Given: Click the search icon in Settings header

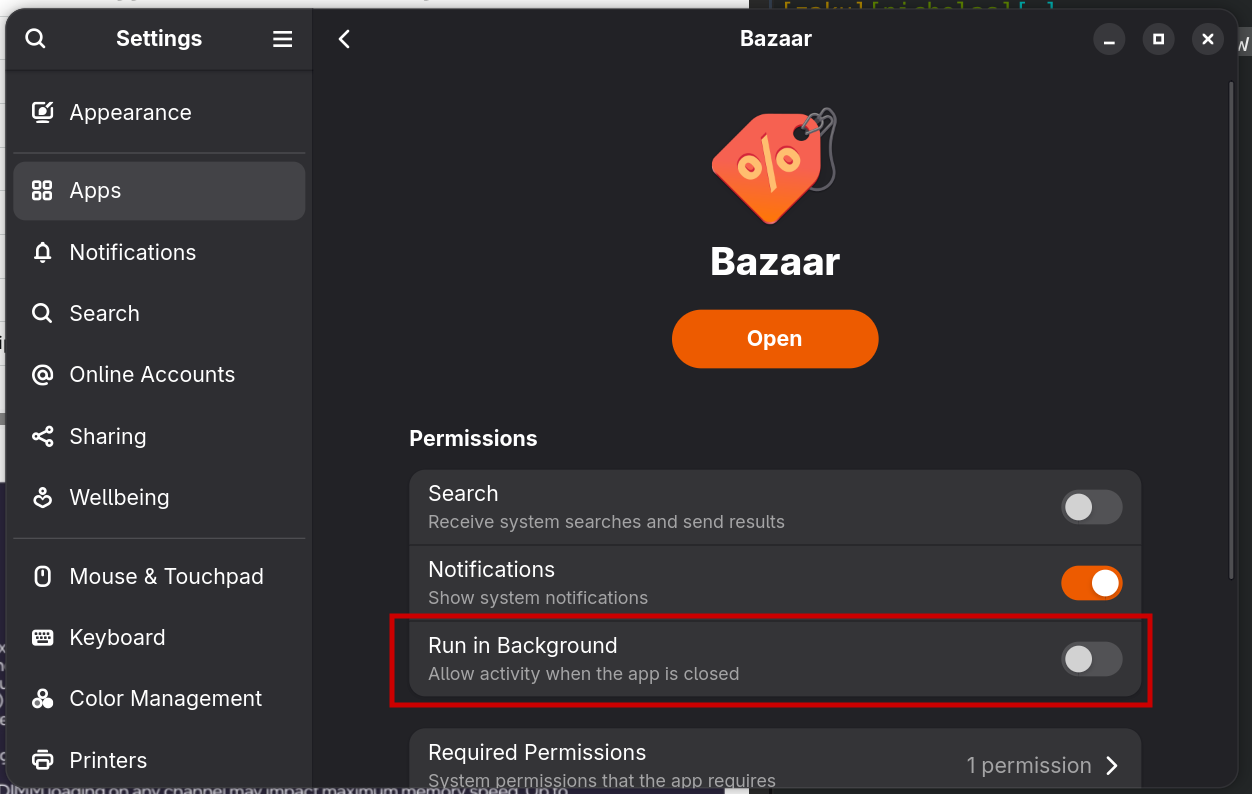Looking at the screenshot, I should point(35,39).
